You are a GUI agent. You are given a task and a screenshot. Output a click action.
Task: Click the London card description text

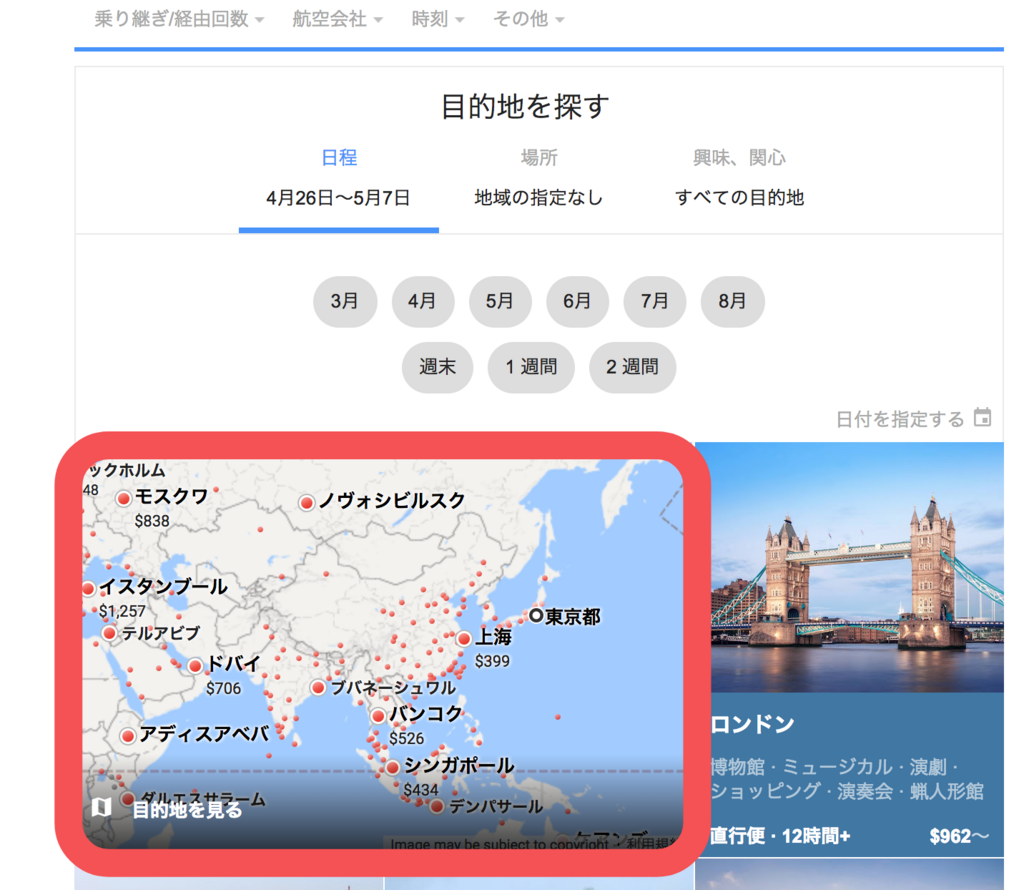pyautogui.click(x=847, y=779)
